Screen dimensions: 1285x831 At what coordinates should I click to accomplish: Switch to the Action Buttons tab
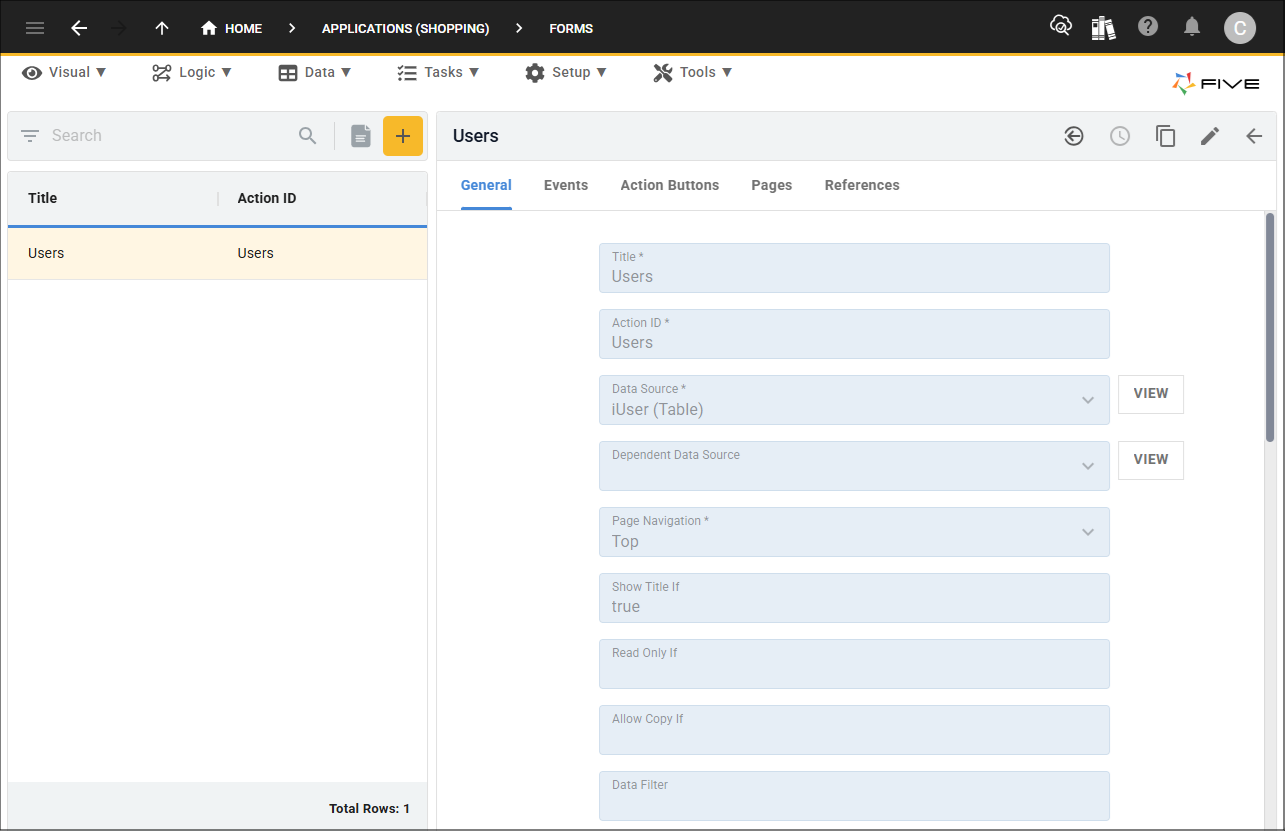pyautogui.click(x=669, y=185)
